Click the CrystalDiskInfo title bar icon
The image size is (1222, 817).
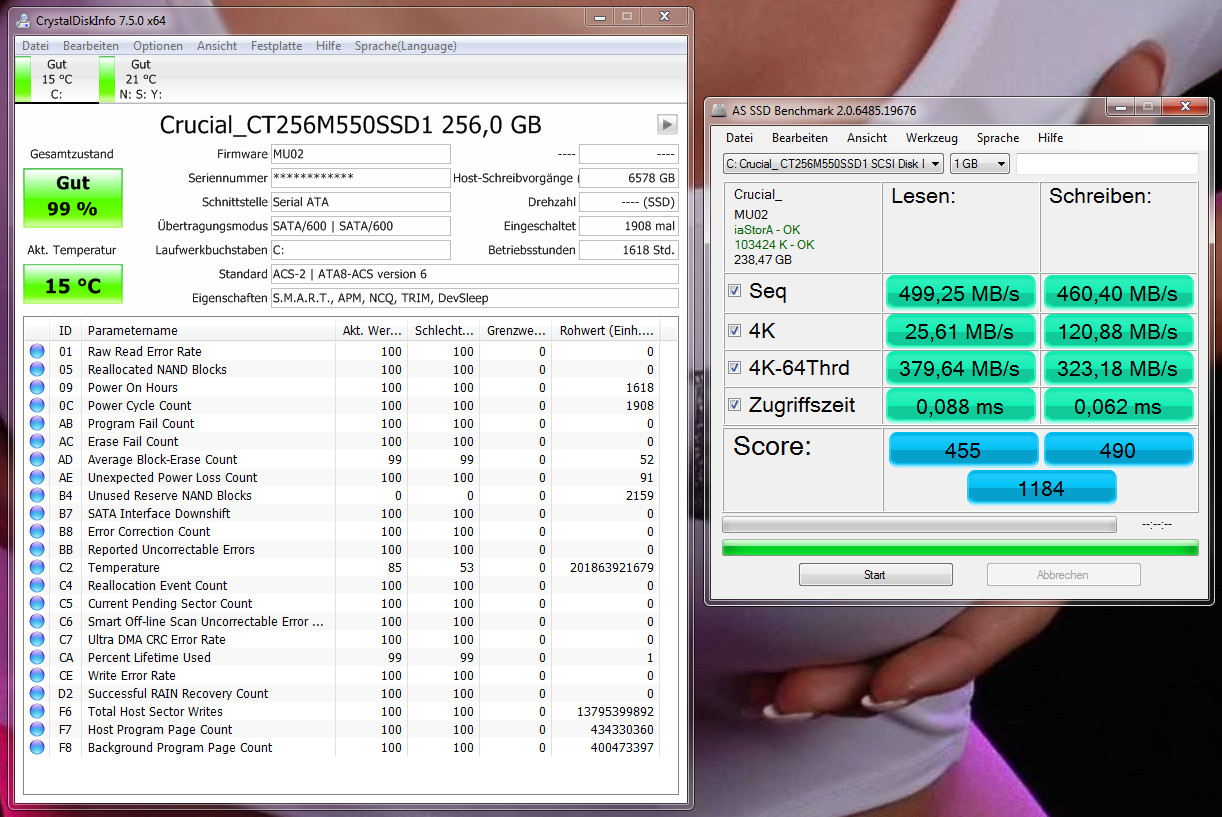pyautogui.click(x=22, y=20)
